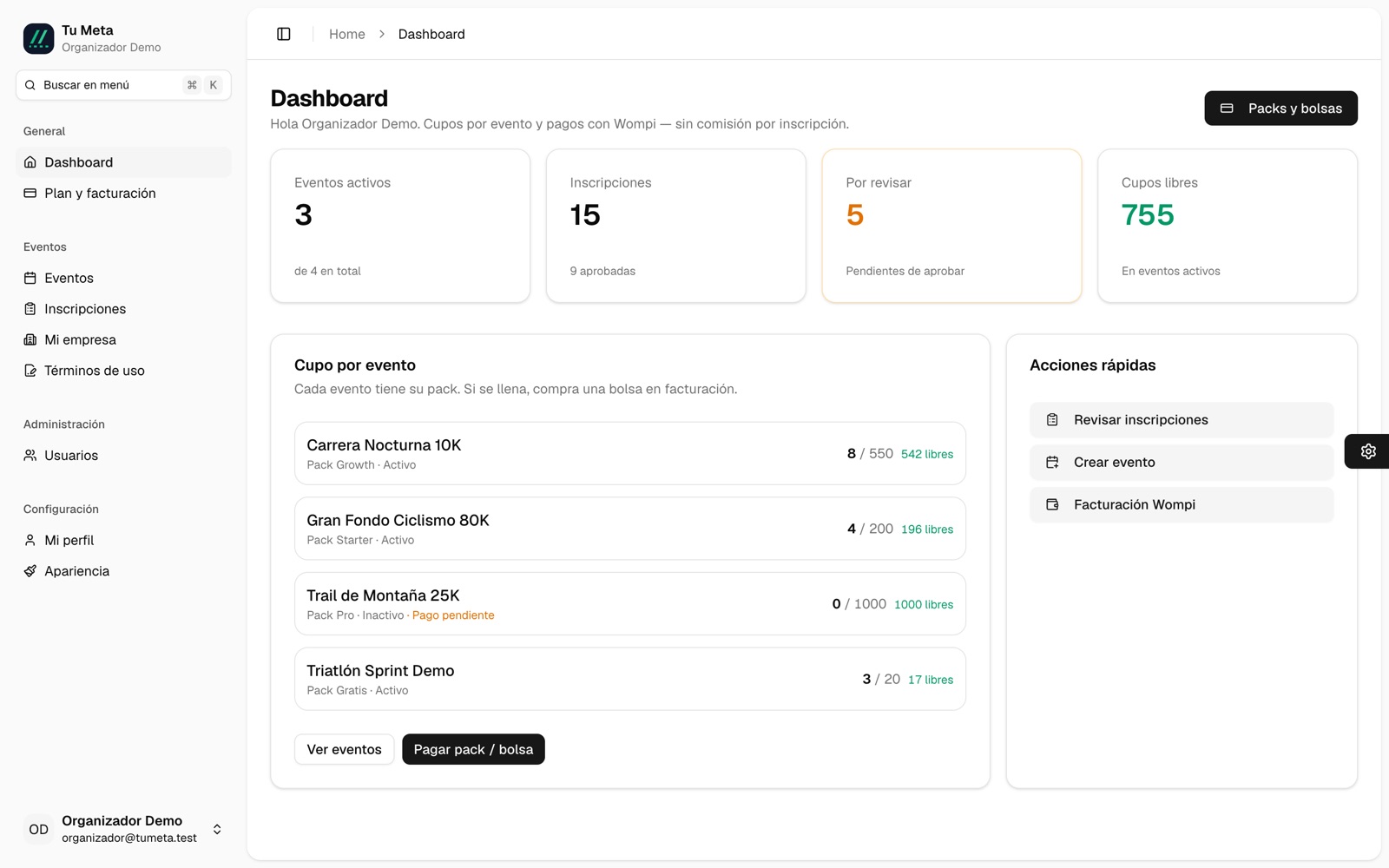This screenshot has height=868, width=1389.
Task: Go to Eventos in the sidebar
Action: coord(123,278)
